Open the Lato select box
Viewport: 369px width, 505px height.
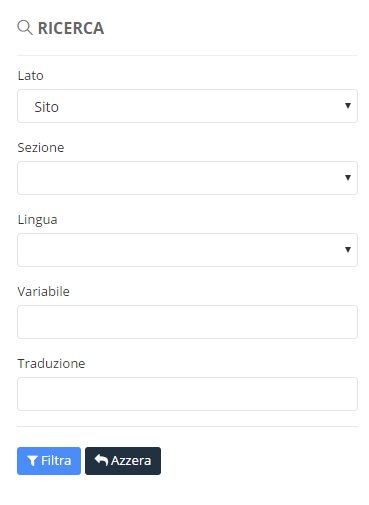tap(187, 106)
